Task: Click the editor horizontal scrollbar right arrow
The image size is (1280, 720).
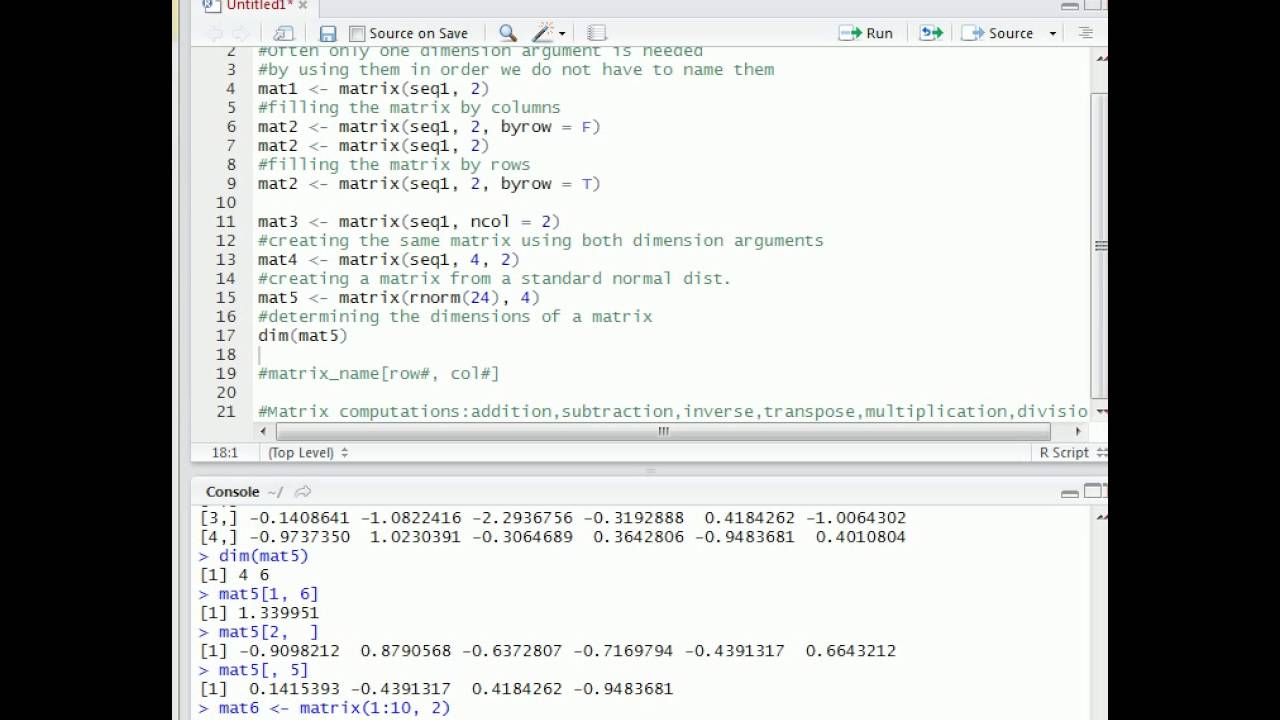Action: point(1078,431)
